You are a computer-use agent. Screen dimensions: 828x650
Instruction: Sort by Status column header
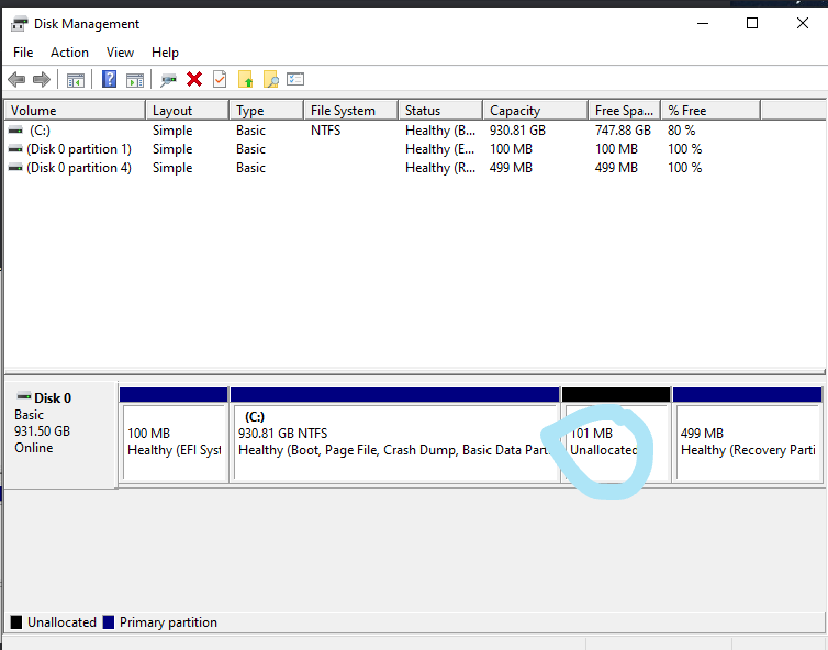pyautogui.click(x=441, y=110)
